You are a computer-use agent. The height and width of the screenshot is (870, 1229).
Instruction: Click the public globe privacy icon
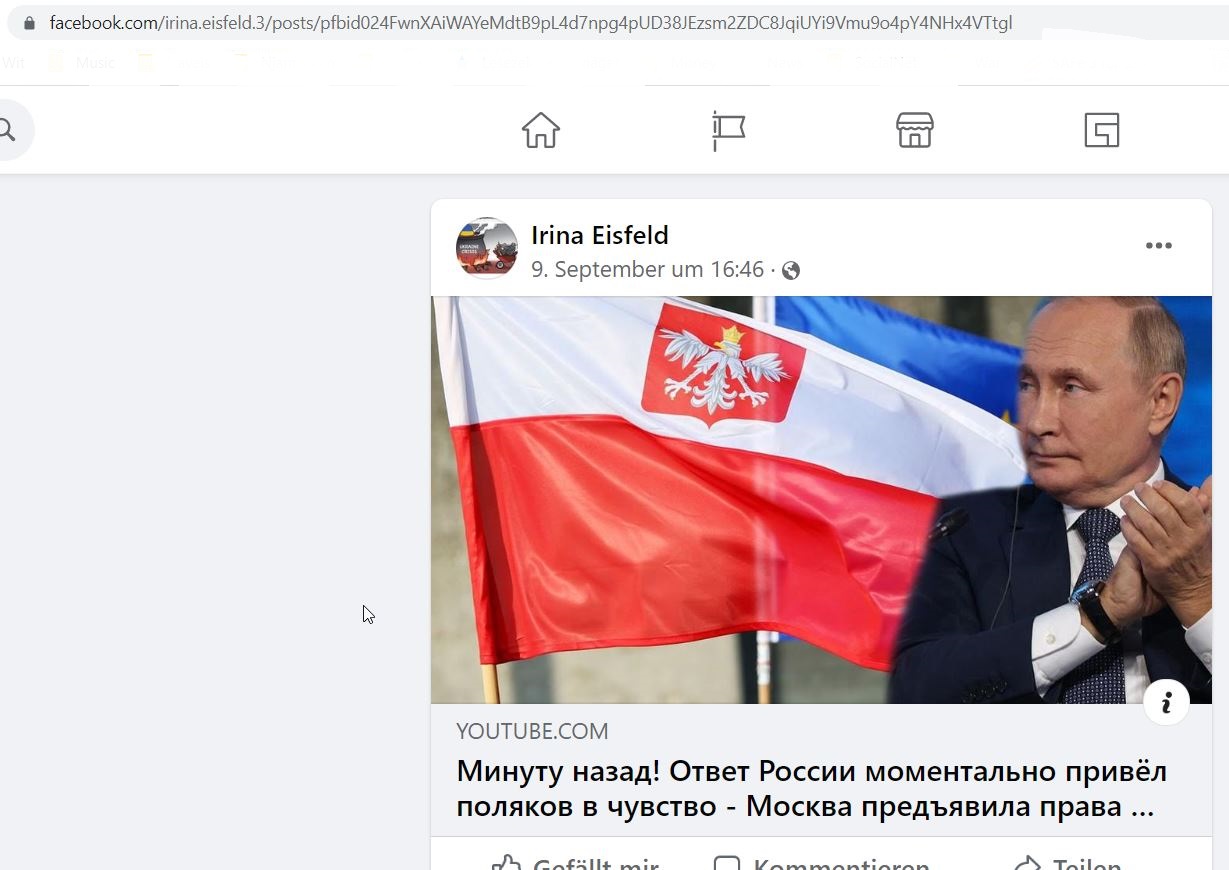(x=791, y=271)
